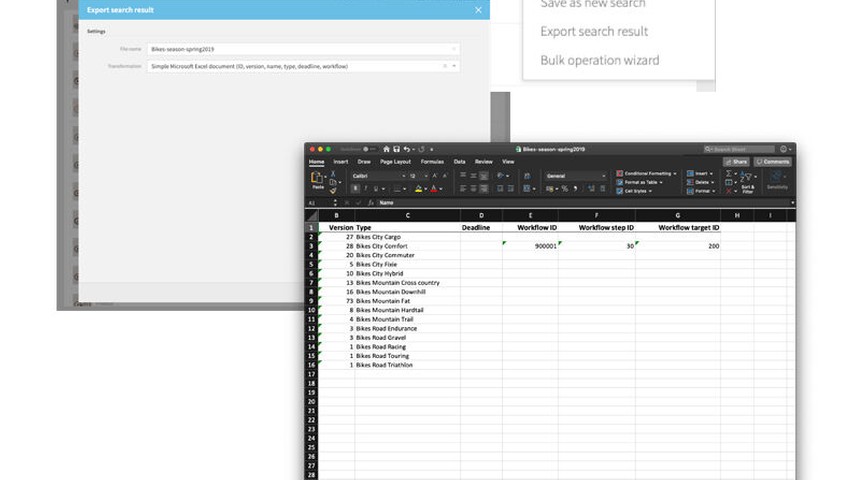Open the fill color dropdown arrow

(425, 189)
